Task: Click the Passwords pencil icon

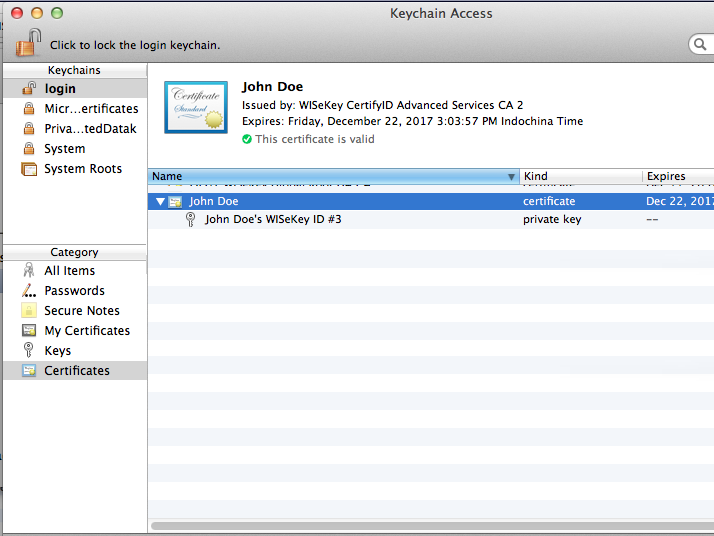Action: (x=29, y=291)
